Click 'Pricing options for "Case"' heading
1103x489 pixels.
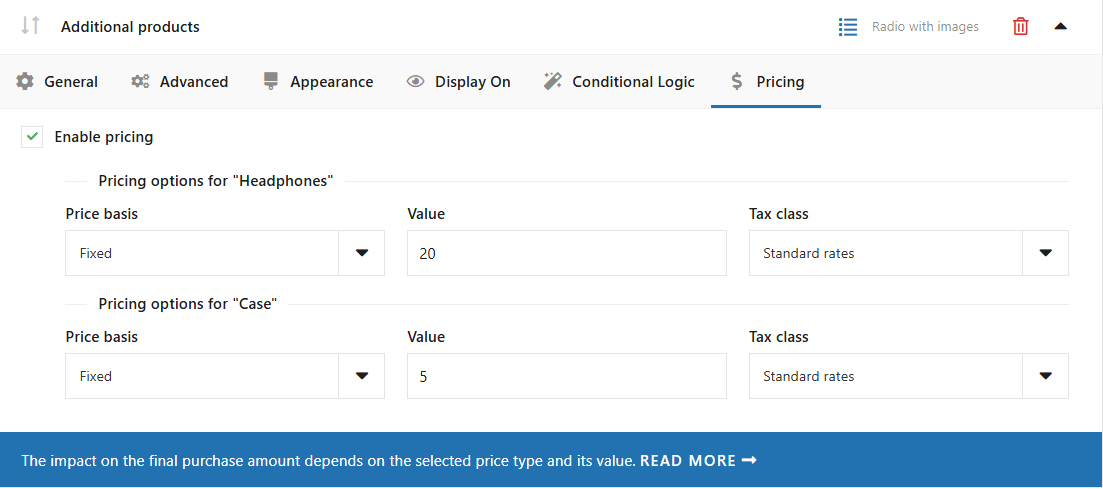click(x=188, y=304)
